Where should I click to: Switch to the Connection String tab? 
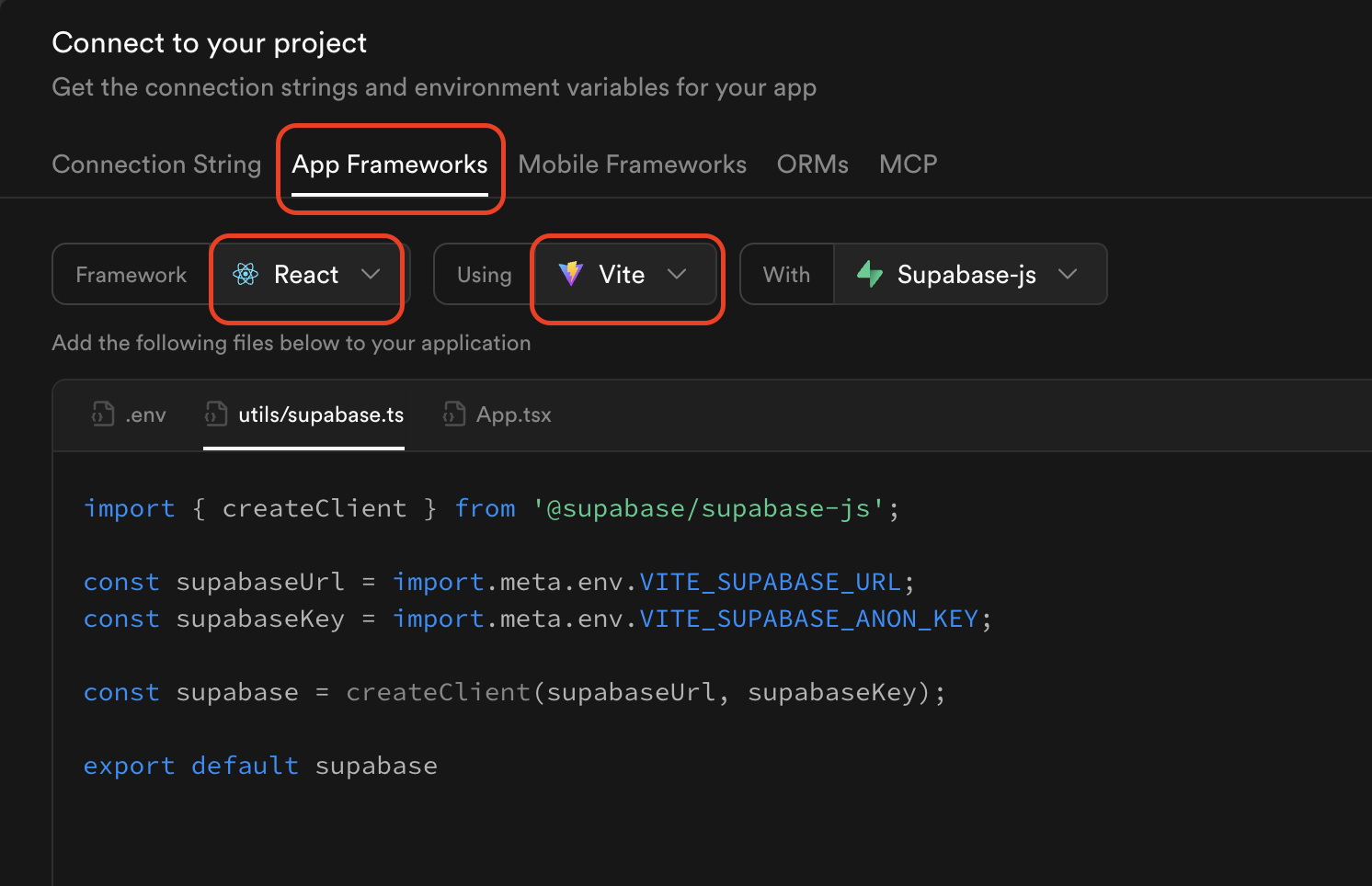tap(156, 164)
